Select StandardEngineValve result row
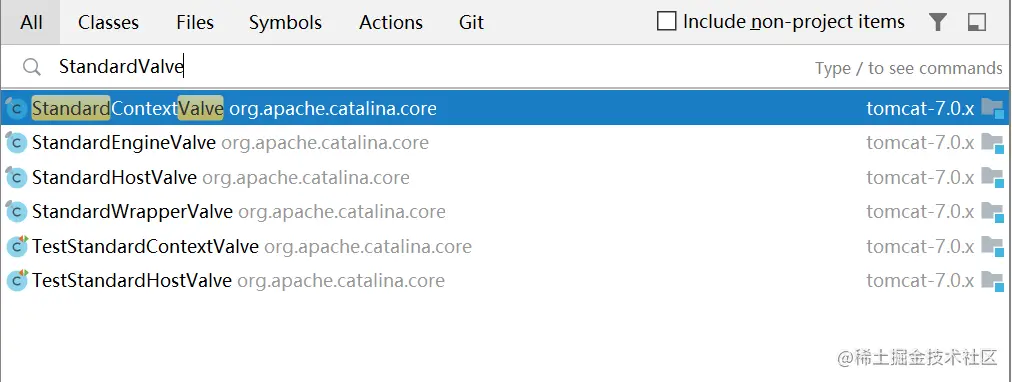The height and width of the screenshot is (382, 1012). (x=505, y=143)
